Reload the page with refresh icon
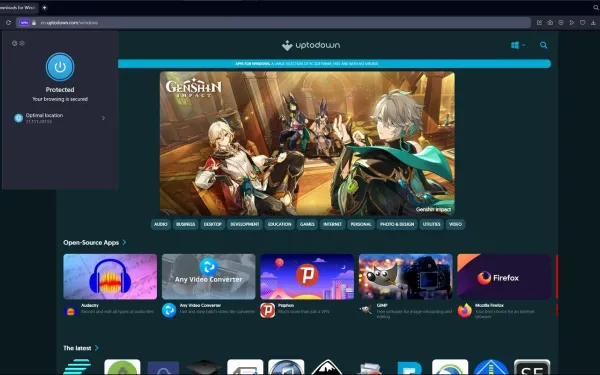Screen dimensions: 600x375 pos(8,23)
